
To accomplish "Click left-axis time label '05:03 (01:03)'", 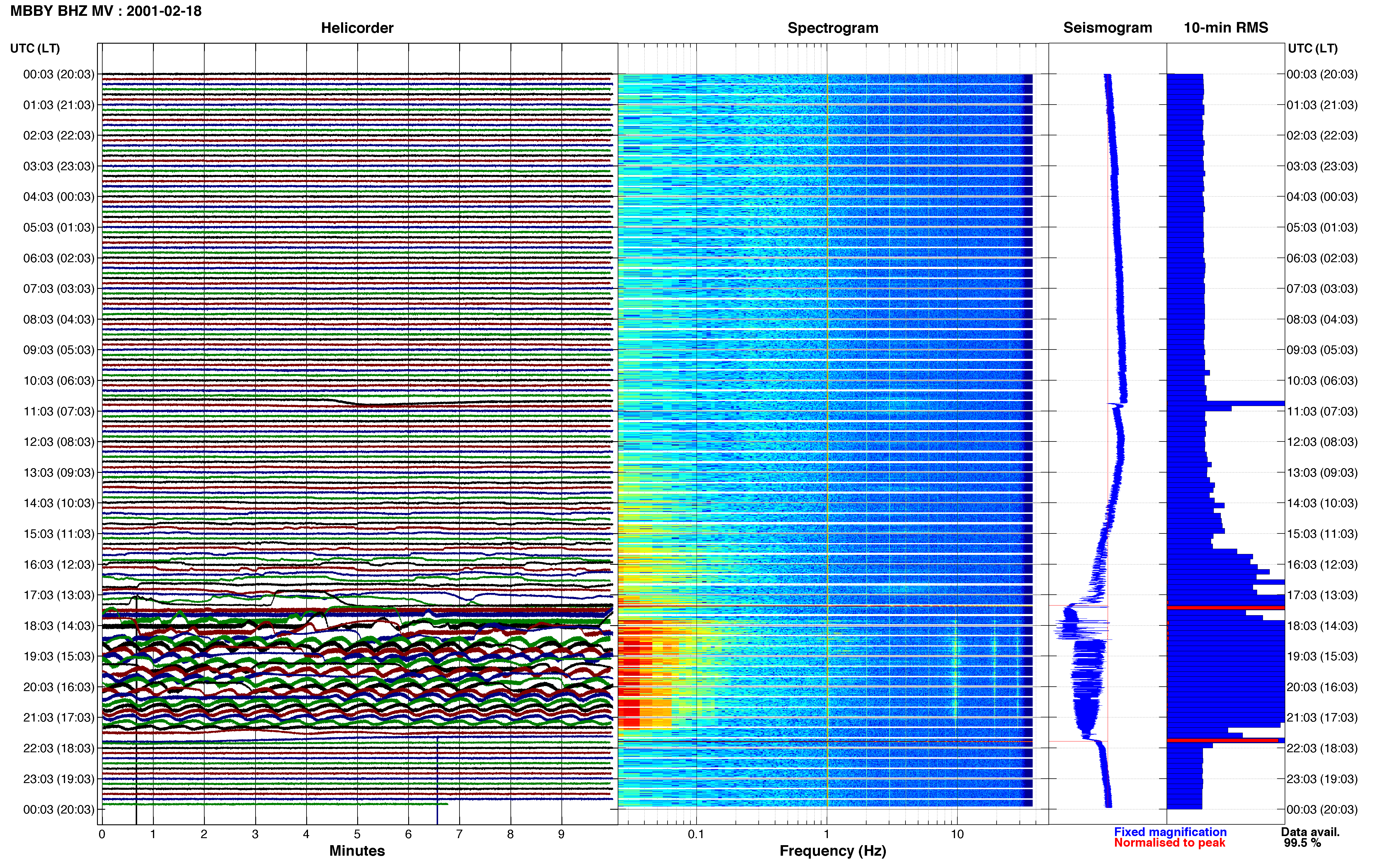I will point(59,227).
